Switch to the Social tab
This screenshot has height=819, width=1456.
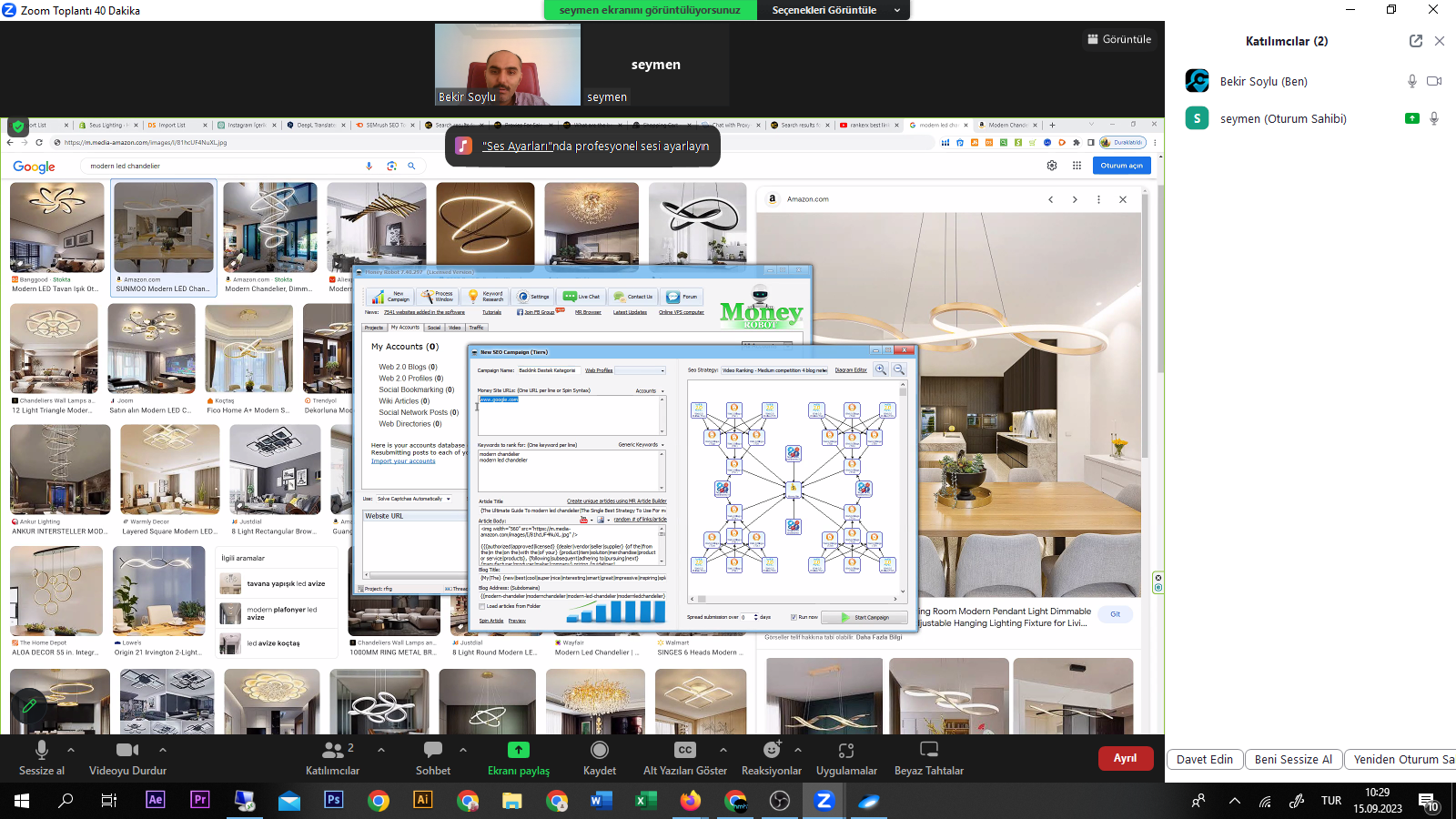click(434, 328)
